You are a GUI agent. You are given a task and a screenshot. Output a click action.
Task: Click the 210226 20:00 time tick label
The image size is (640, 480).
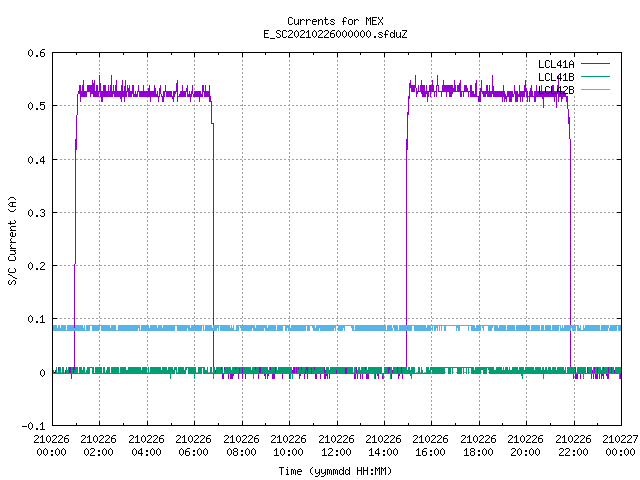[525, 446]
